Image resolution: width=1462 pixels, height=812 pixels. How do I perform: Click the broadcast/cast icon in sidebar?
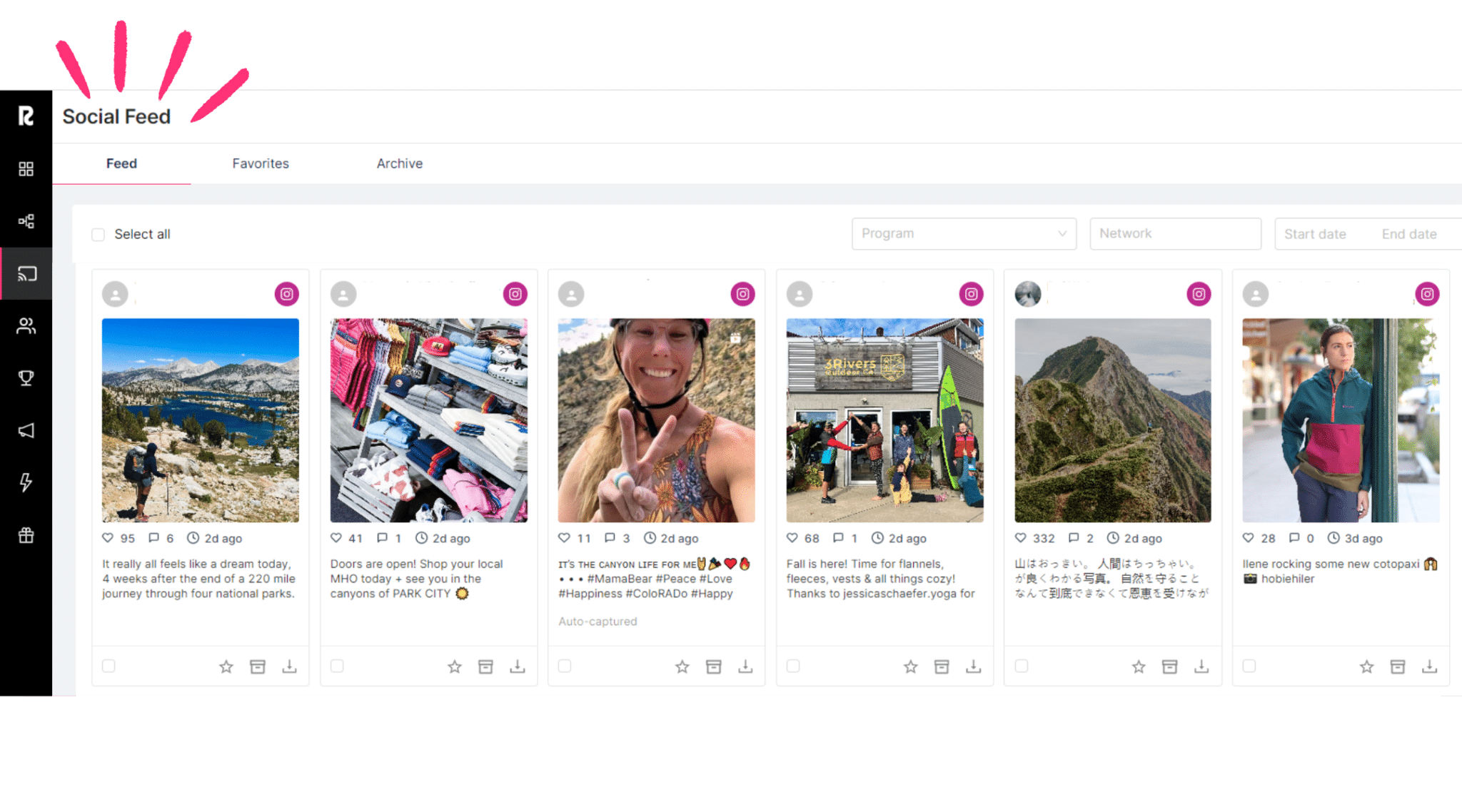tap(26, 275)
